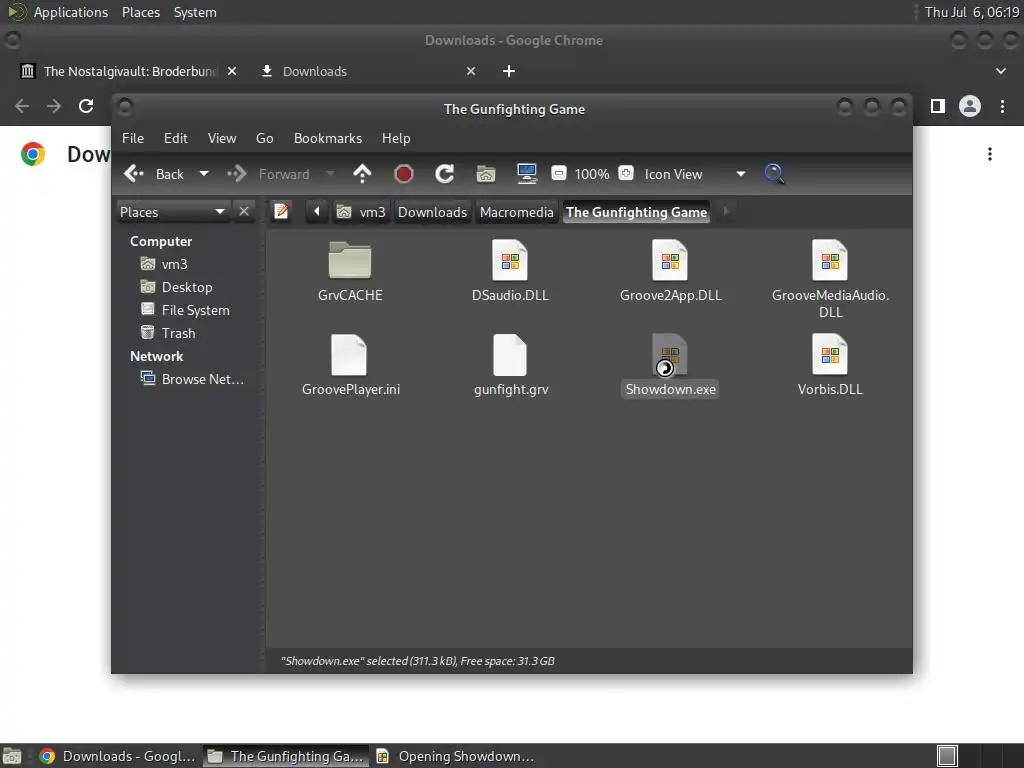Image resolution: width=1024 pixels, height=768 pixels.
Task: Select the Showdown.exe file icon
Action: [670, 355]
